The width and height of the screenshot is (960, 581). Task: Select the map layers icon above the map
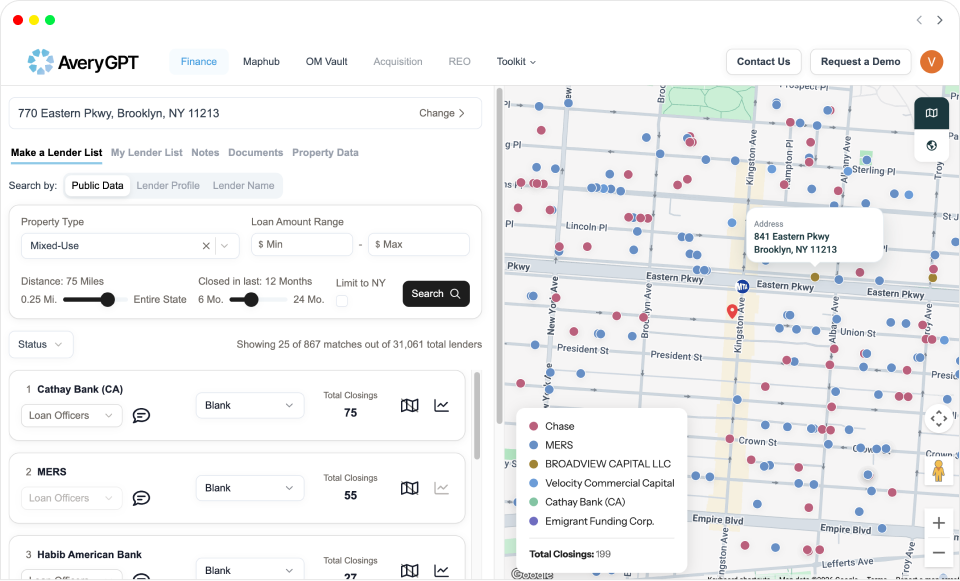[931, 113]
